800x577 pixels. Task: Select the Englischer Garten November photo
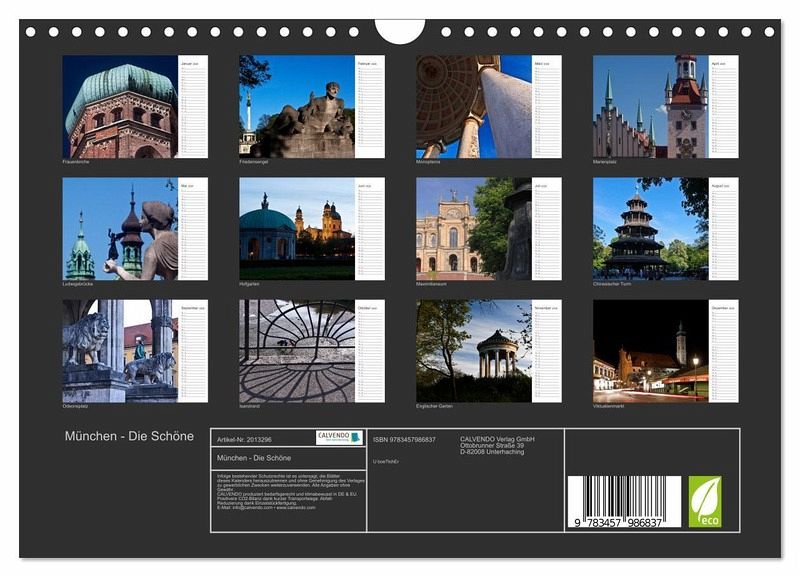[x=474, y=351]
